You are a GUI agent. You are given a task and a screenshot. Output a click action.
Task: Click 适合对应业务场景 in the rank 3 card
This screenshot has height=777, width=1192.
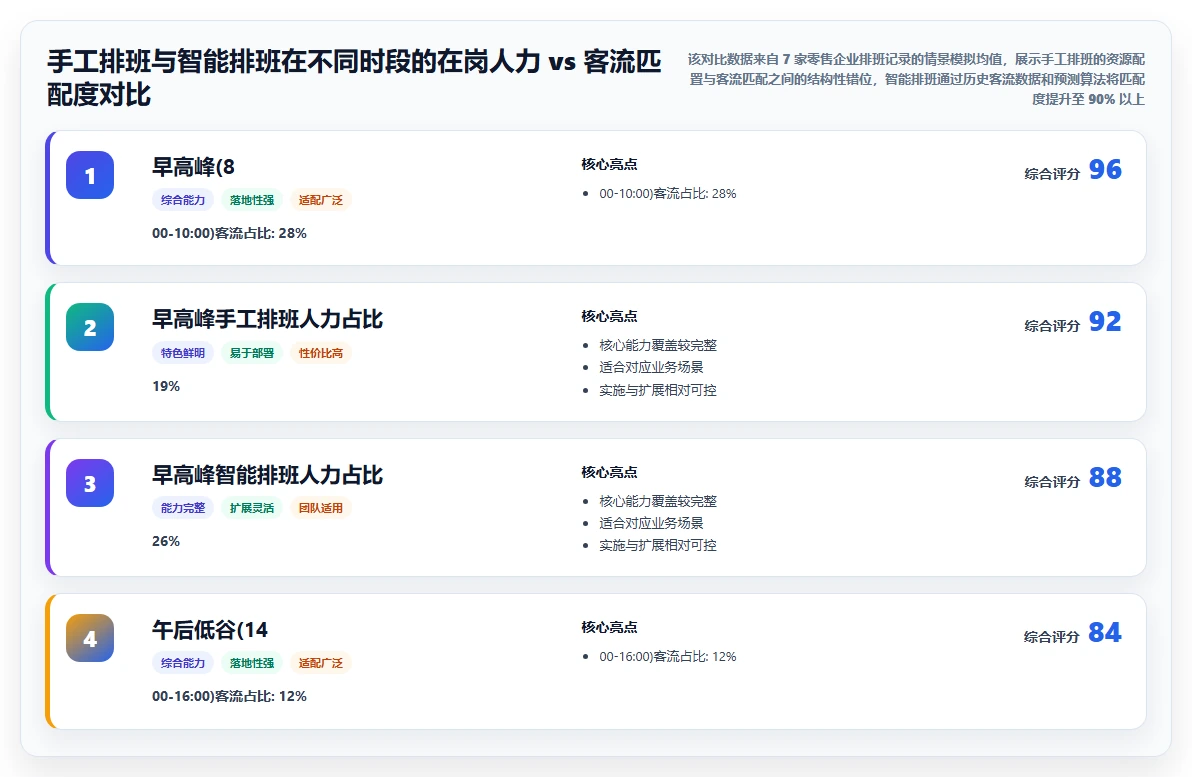point(651,523)
